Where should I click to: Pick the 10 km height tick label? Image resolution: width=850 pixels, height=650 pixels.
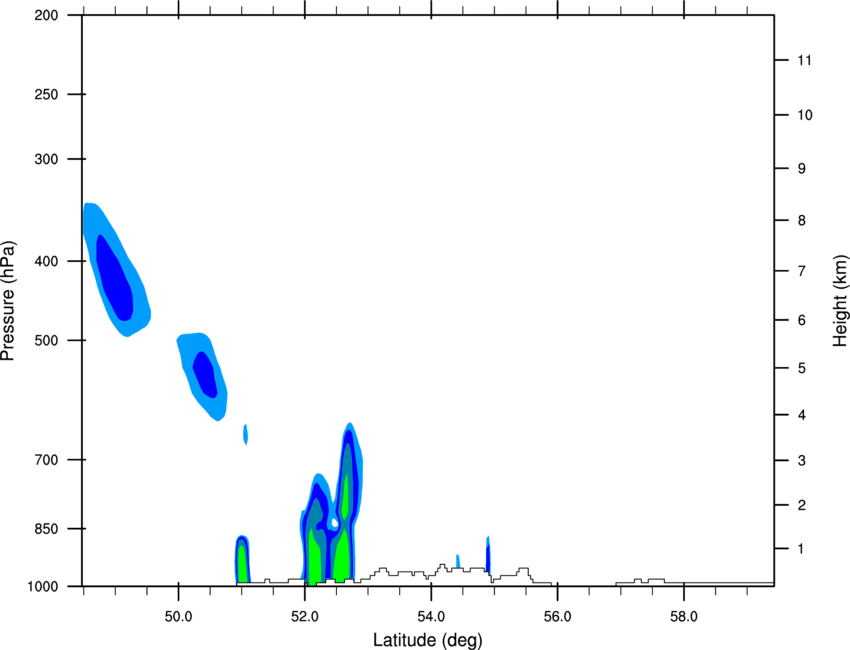pos(804,115)
